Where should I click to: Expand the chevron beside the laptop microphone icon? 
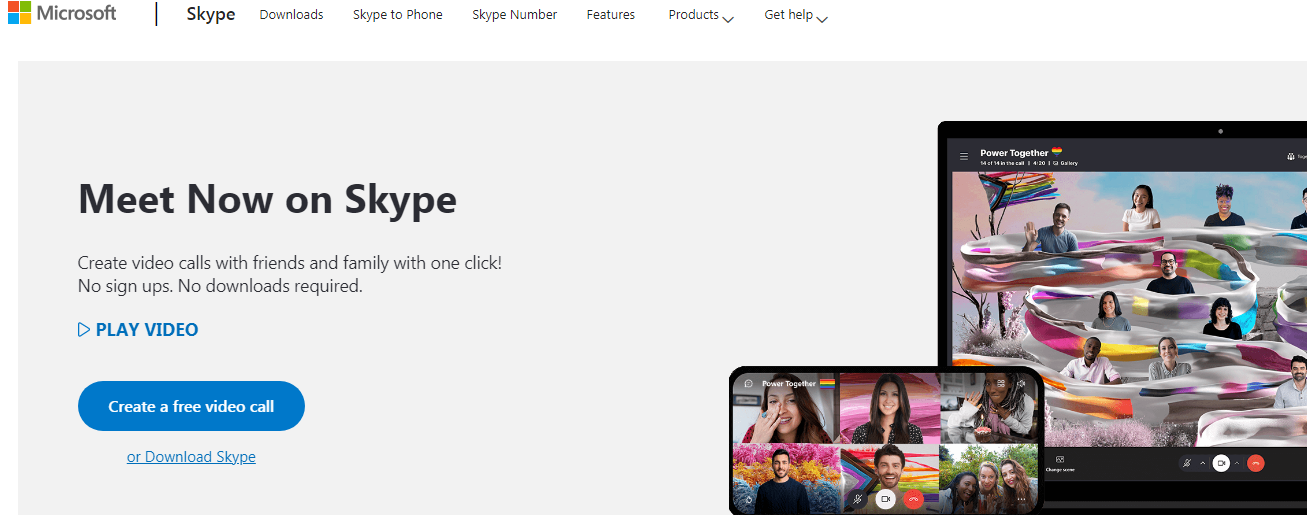1203,463
